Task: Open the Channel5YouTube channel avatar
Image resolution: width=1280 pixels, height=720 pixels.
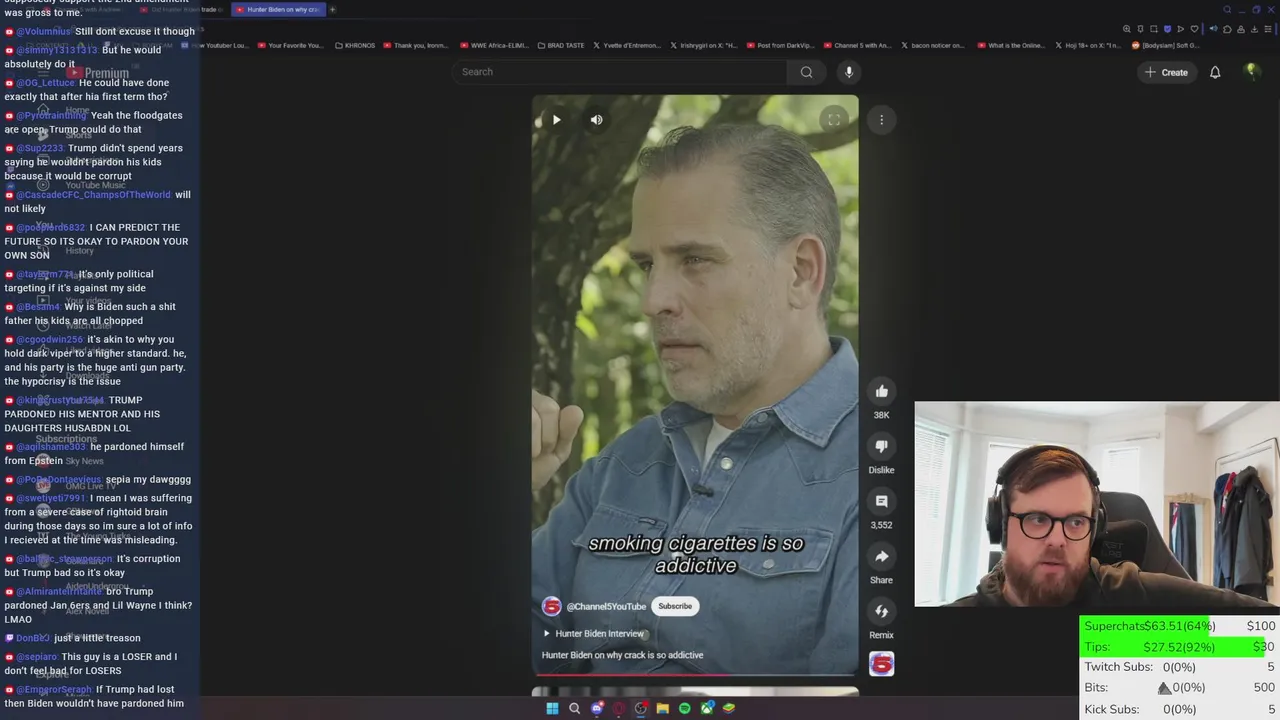Action: point(551,606)
